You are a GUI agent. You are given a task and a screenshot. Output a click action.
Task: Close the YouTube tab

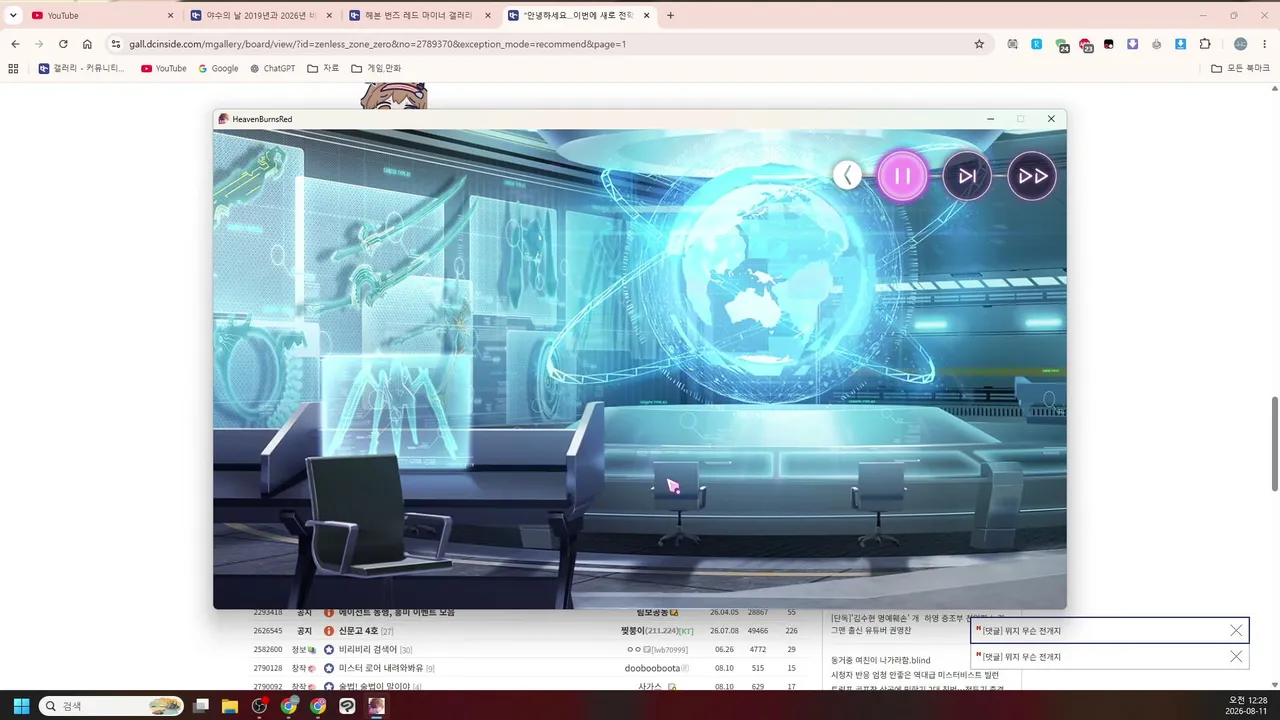pyautogui.click(x=170, y=15)
